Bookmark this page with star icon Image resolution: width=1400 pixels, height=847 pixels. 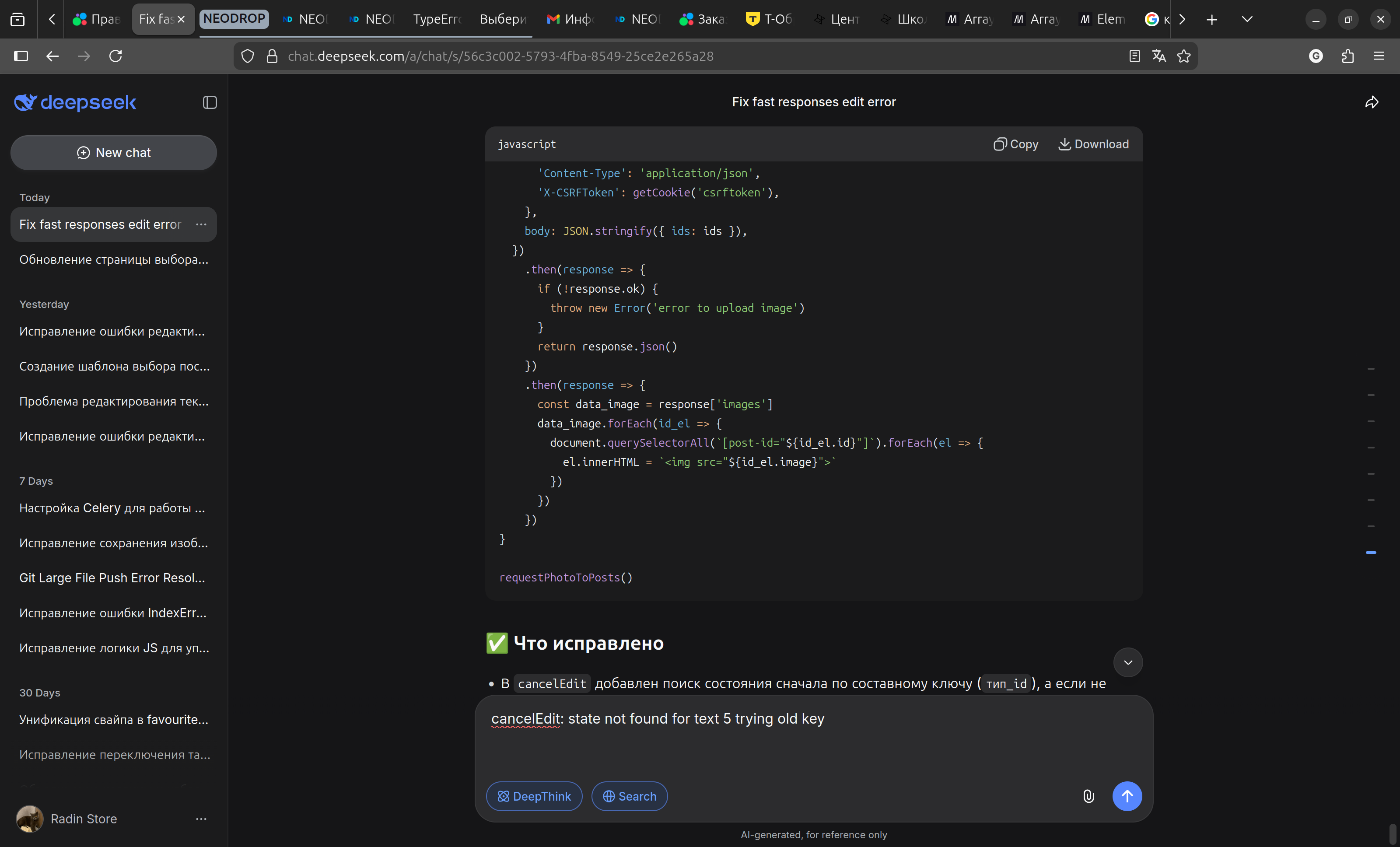1183,56
